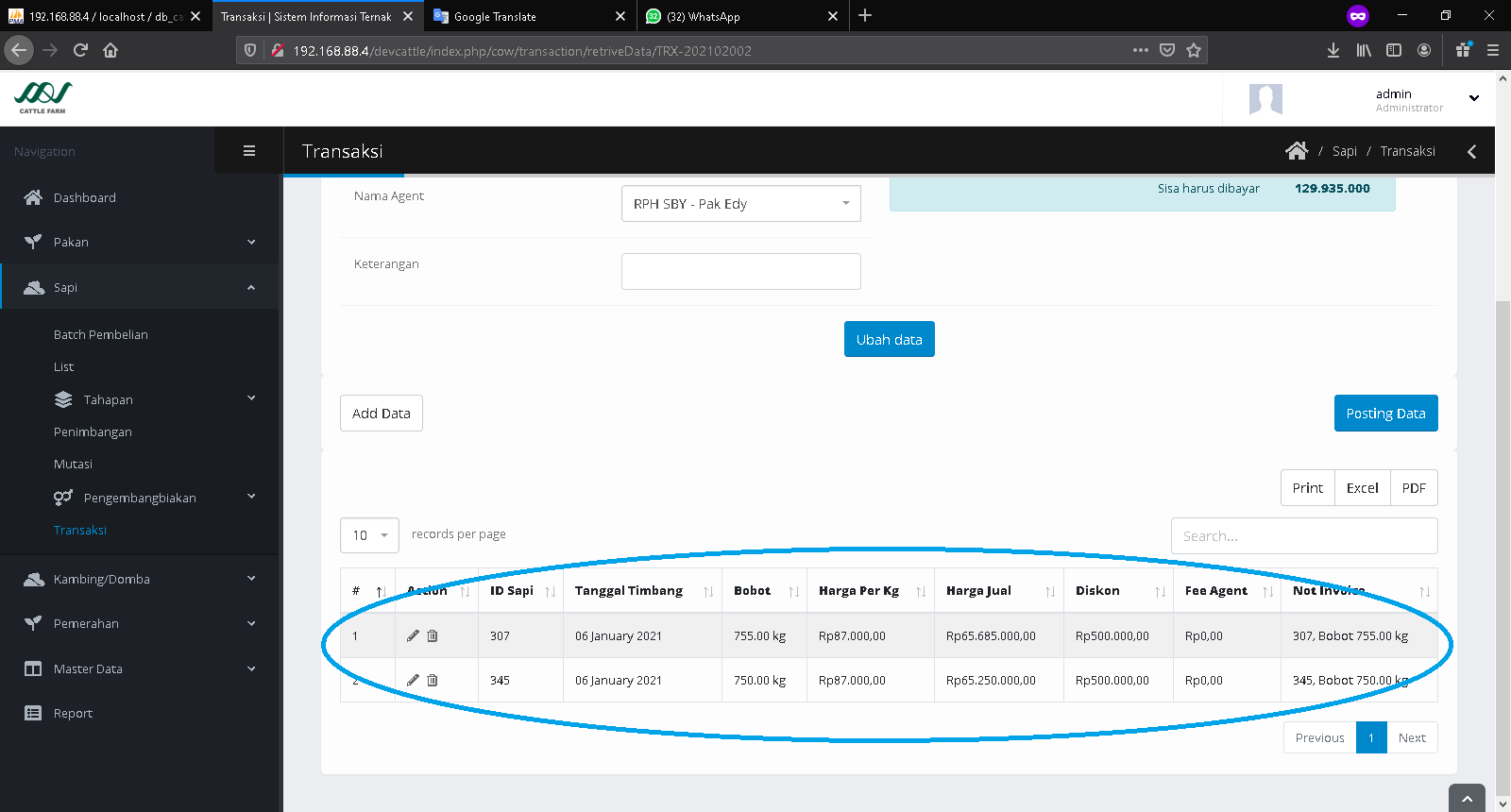Open the Nama Agent dropdown
This screenshot has width=1511, height=812.
click(740, 204)
